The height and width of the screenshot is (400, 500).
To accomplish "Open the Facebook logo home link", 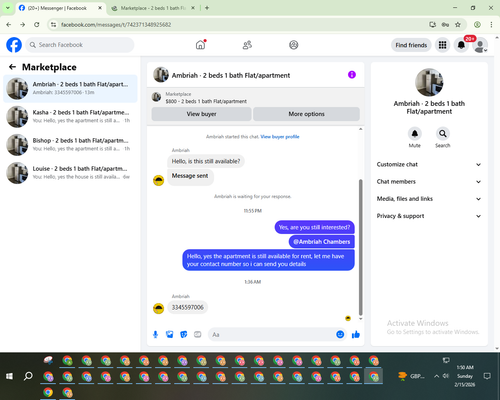I will click(x=14, y=45).
